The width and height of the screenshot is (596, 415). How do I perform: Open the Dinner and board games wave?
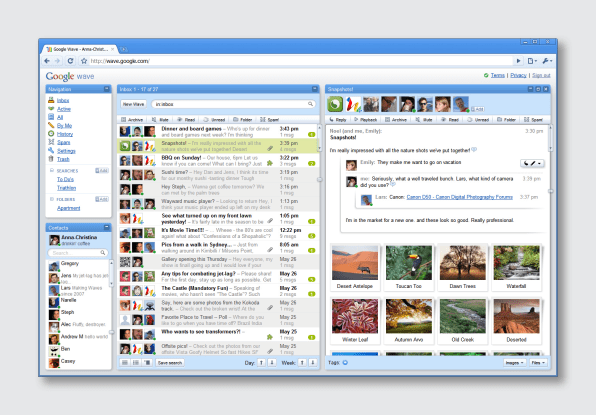pos(218,131)
